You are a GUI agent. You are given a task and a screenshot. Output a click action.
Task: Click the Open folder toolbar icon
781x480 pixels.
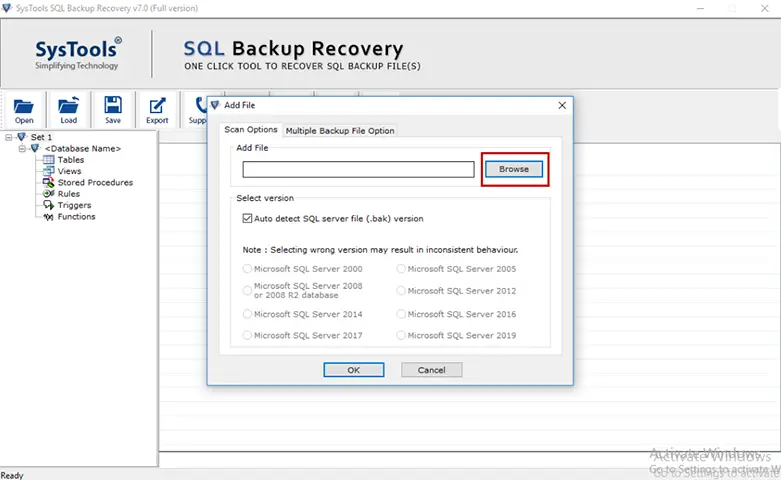pos(23,107)
